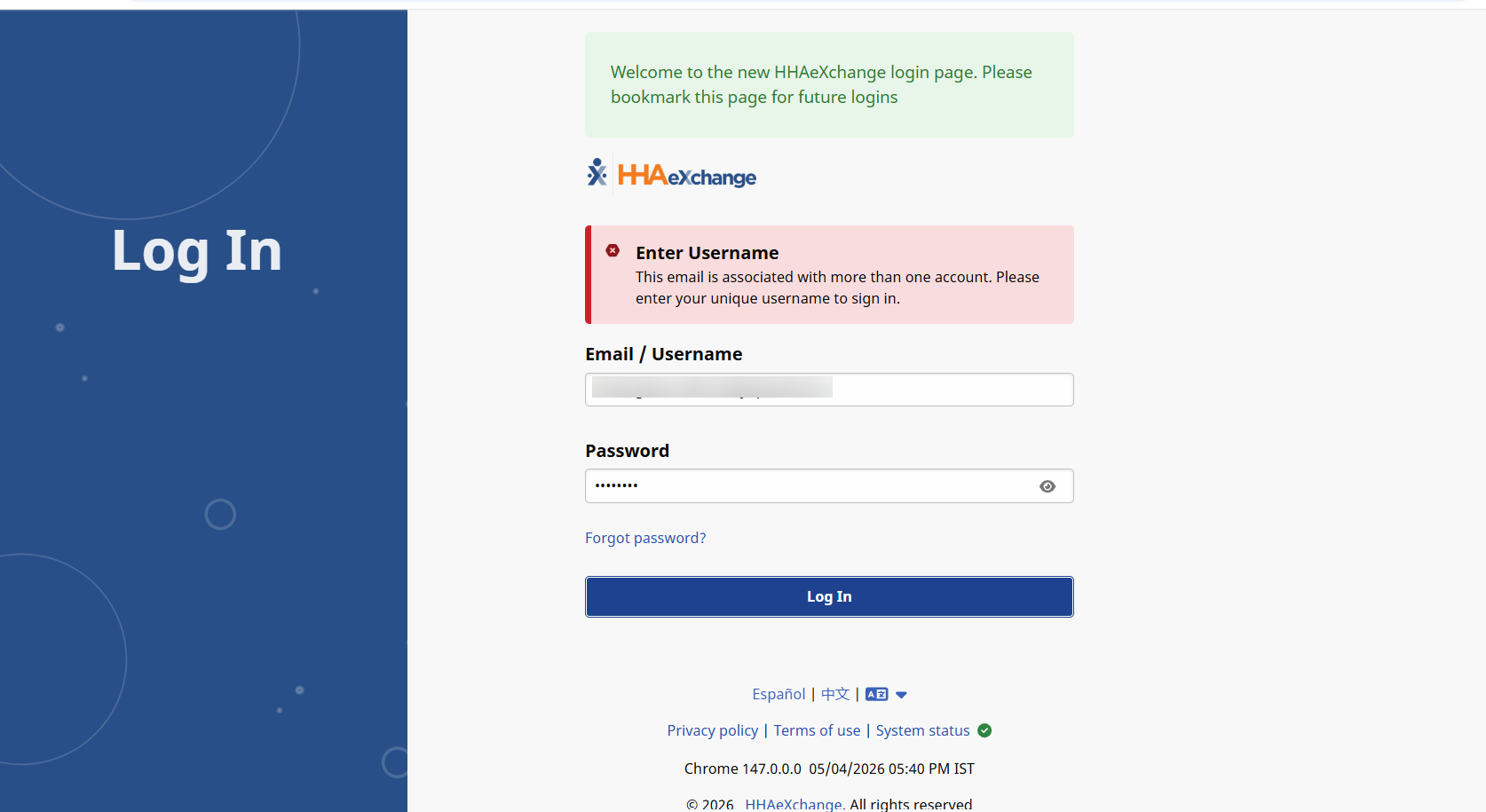Screen dimensions: 1486x812
Task: Click the welcome bookmark notice text
Action: click(x=821, y=84)
